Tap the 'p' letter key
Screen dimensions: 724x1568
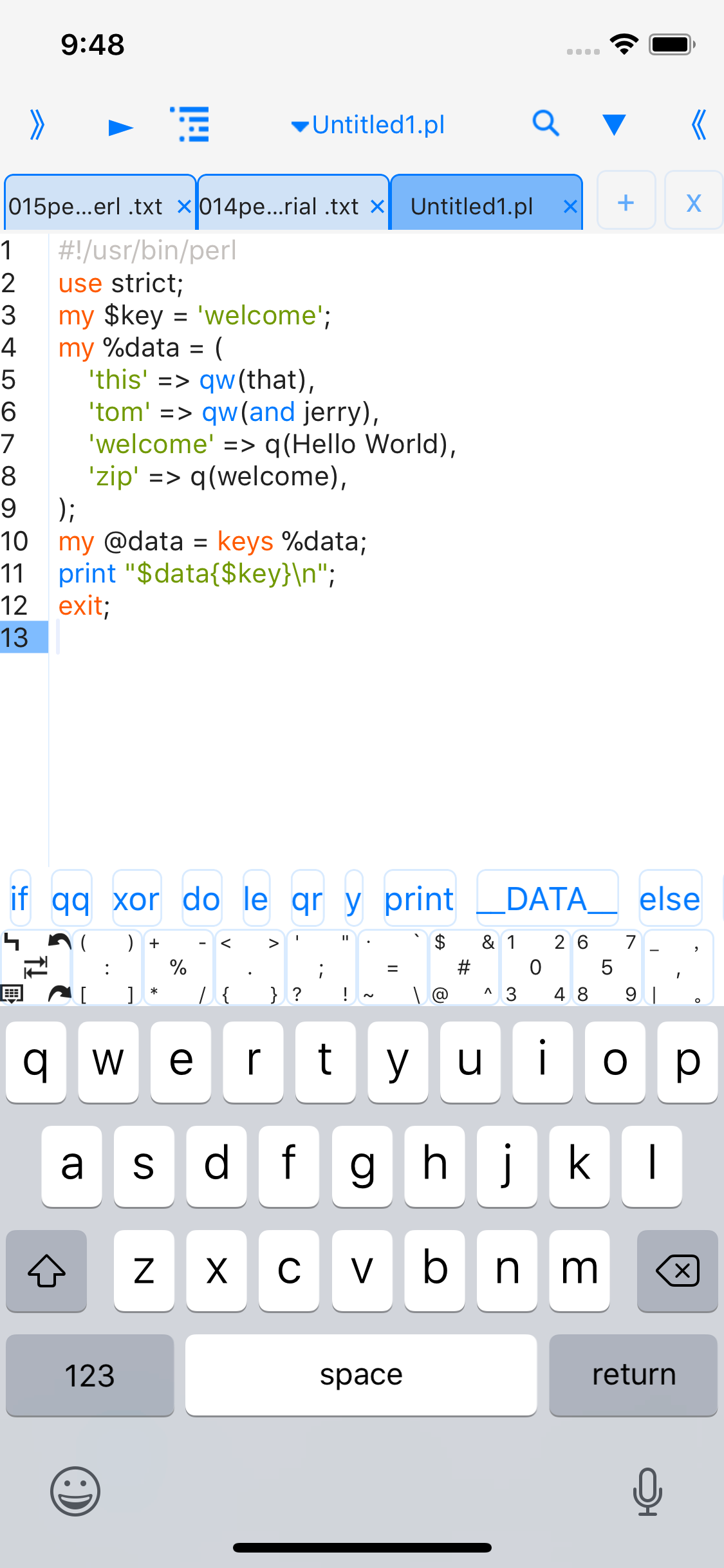pyautogui.click(x=687, y=1062)
